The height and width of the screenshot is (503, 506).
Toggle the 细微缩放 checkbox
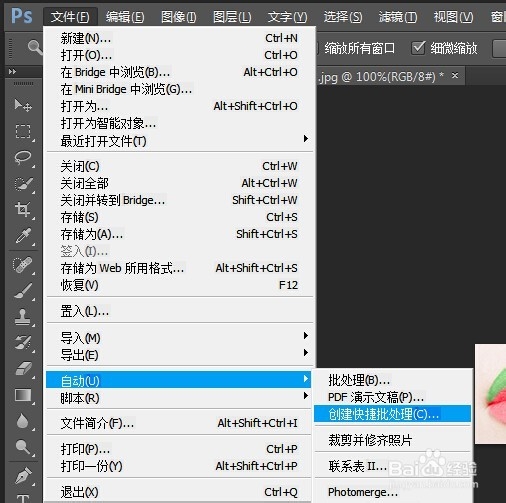[x=418, y=48]
